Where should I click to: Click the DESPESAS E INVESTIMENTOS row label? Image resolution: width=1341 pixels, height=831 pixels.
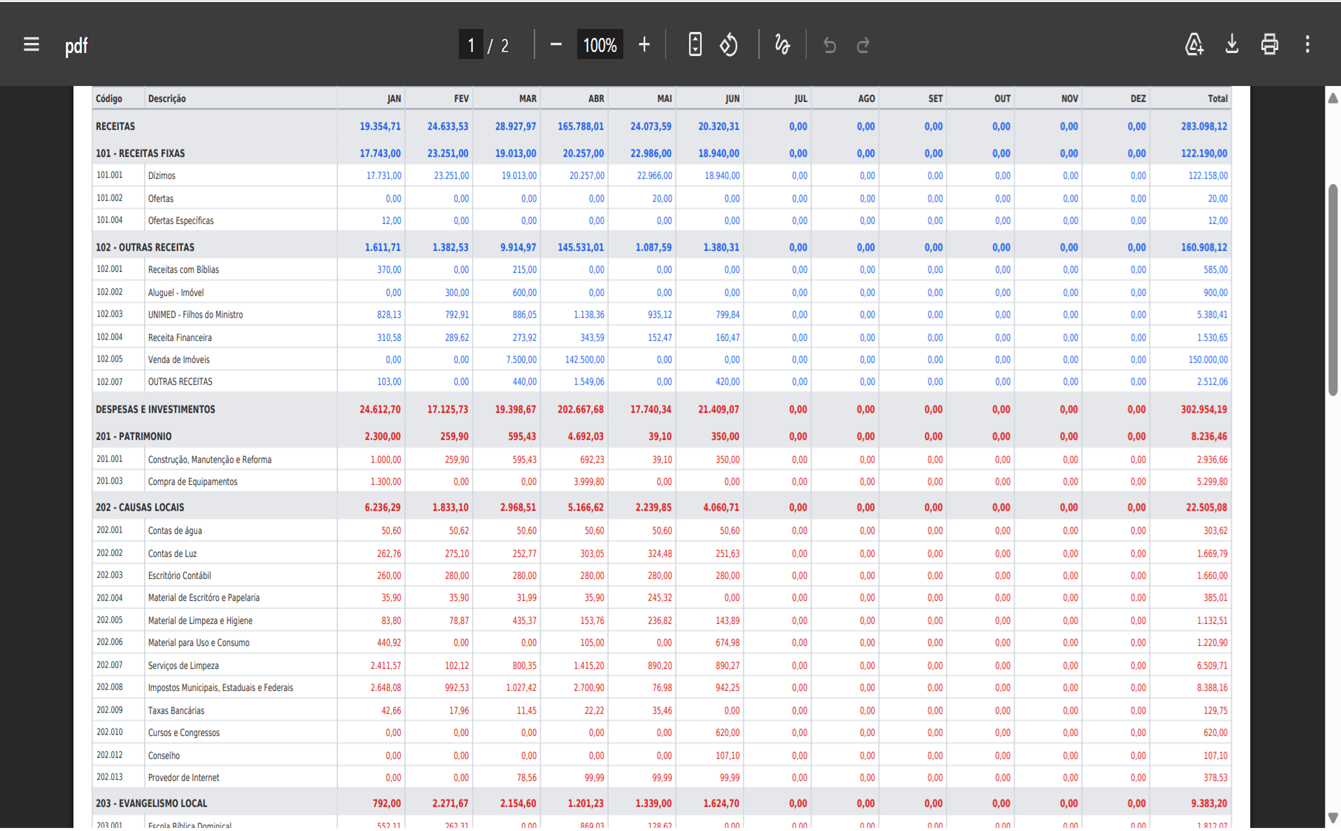tap(155, 410)
